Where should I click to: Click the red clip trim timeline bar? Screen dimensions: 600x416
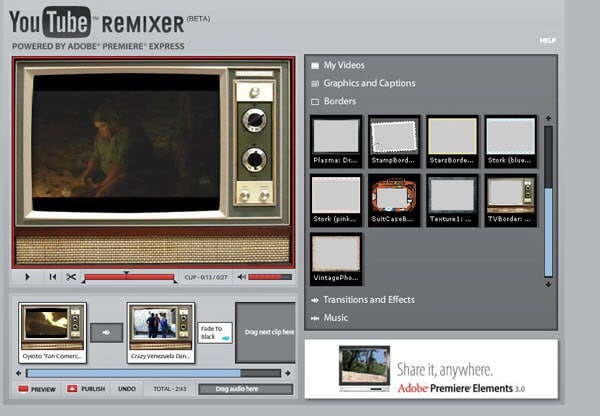click(129, 277)
